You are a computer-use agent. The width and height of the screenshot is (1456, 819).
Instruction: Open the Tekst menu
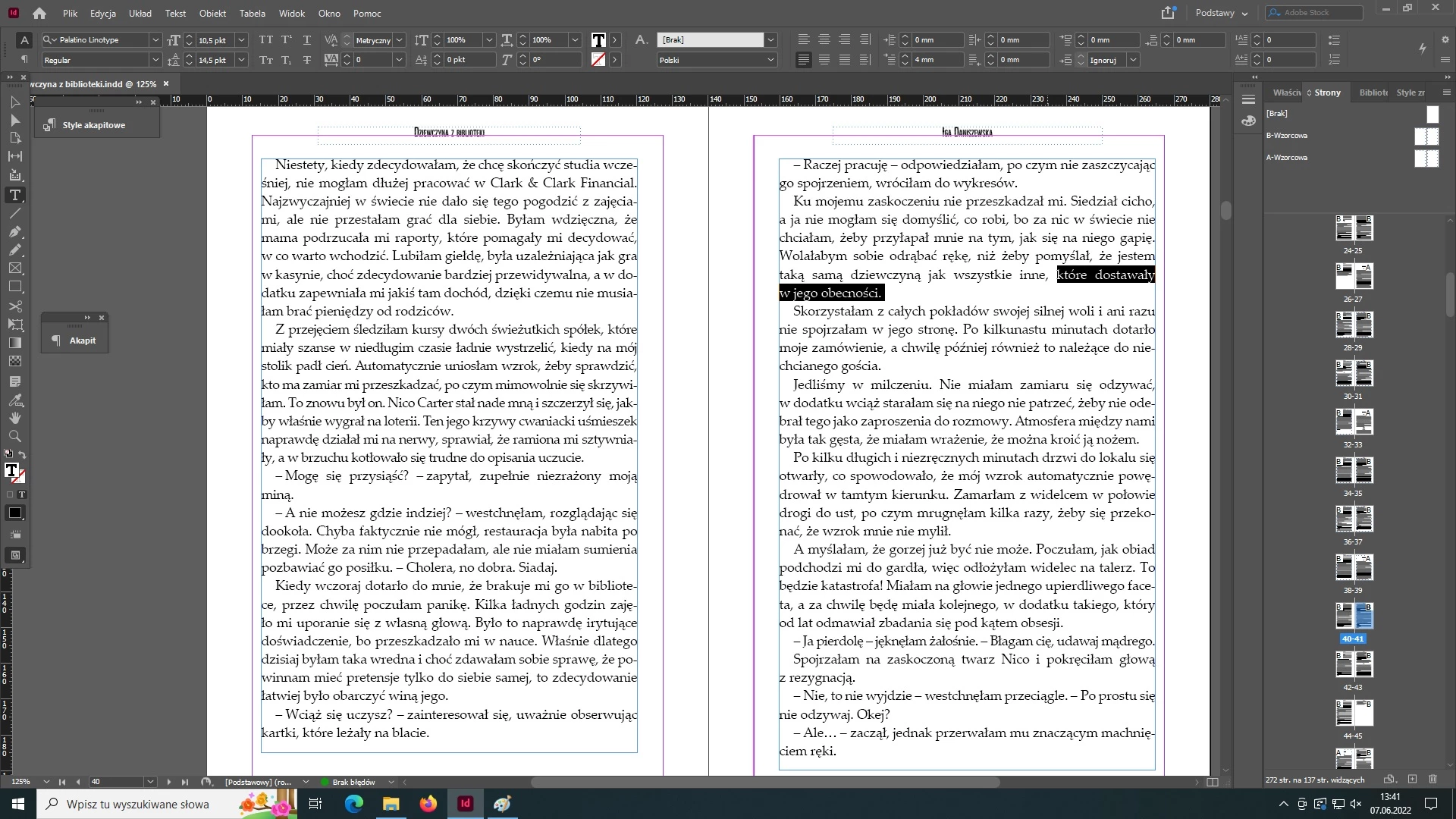tap(175, 13)
